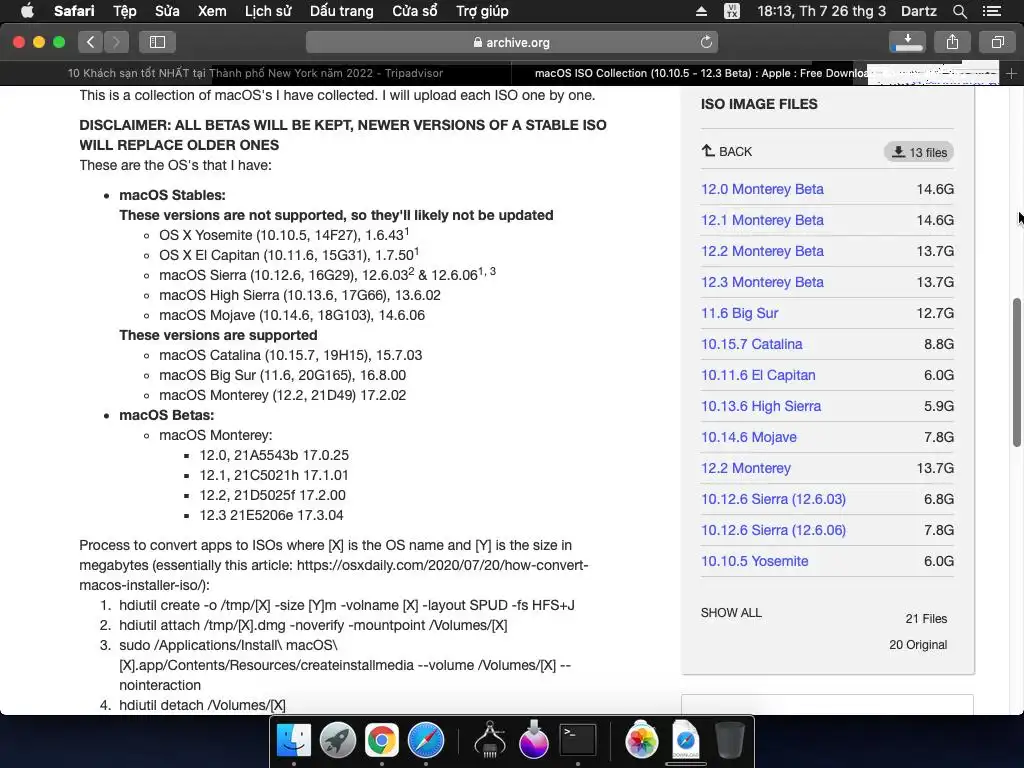Open the Trợ giúp menu
The width and height of the screenshot is (1024, 768).
(x=482, y=11)
